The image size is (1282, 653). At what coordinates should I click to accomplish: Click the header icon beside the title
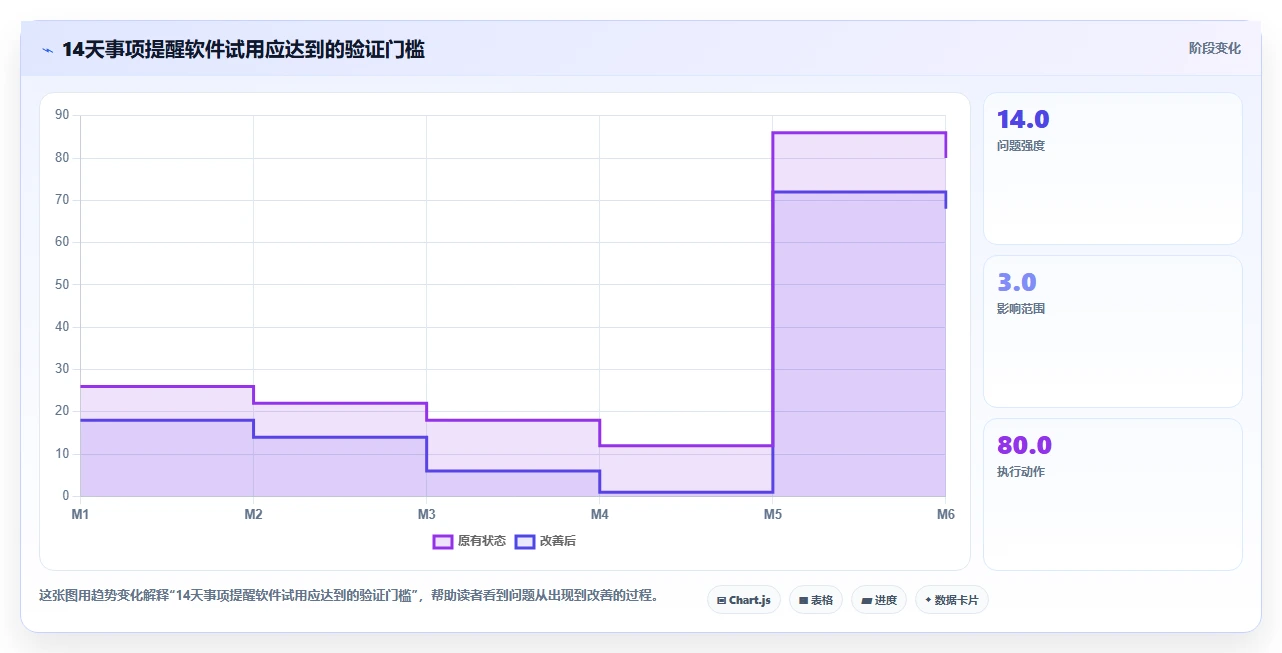click(47, 50)
